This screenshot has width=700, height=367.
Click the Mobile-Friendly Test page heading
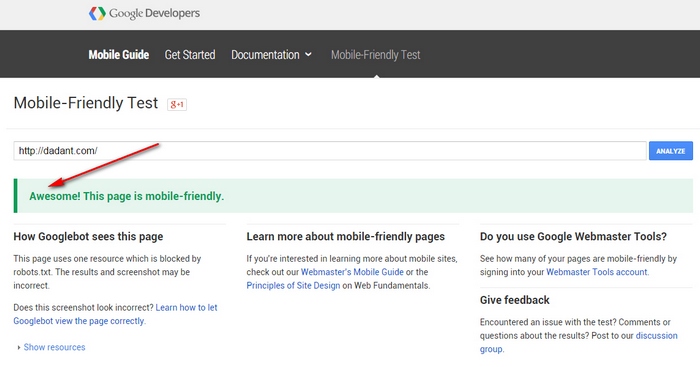coord(86,103)
